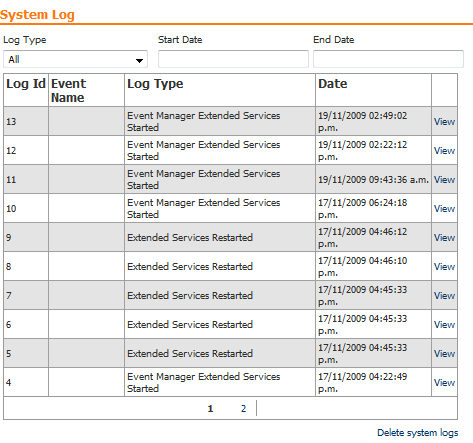View log entry with Log Id 9
473x443 pixels.
coord(444,238)
